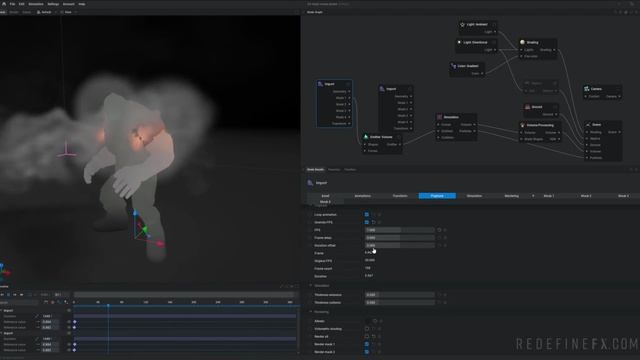
Task: Click the Volume Processing node icon
Action: click(522, 125)
